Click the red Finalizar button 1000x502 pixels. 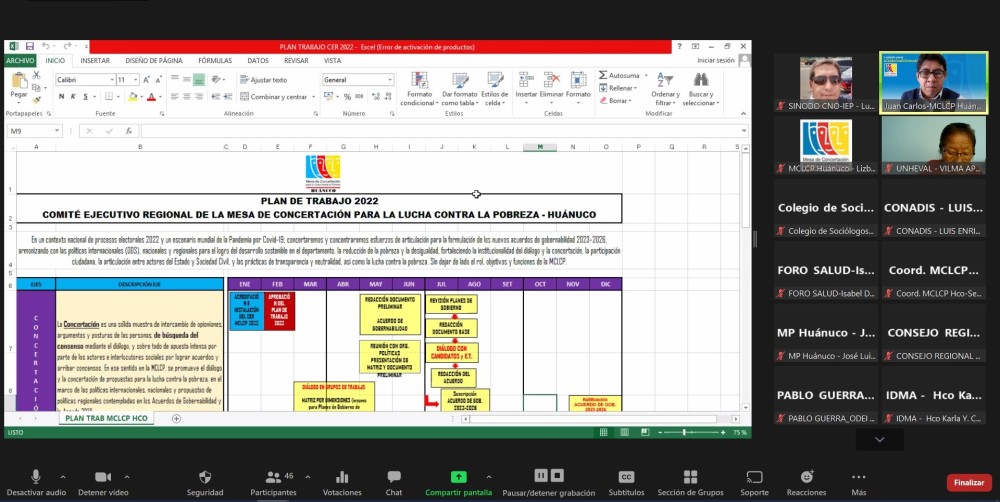pos(968,482)
